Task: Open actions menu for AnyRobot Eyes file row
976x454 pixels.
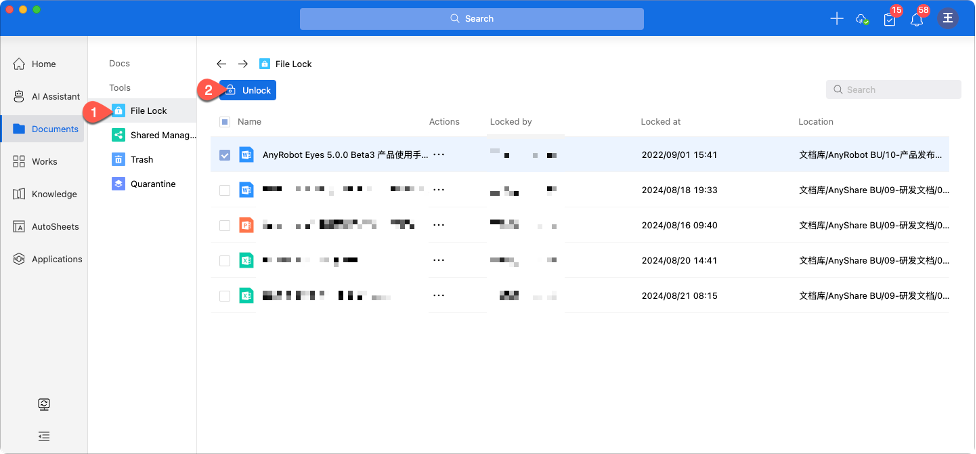Action: pos(438,155)
